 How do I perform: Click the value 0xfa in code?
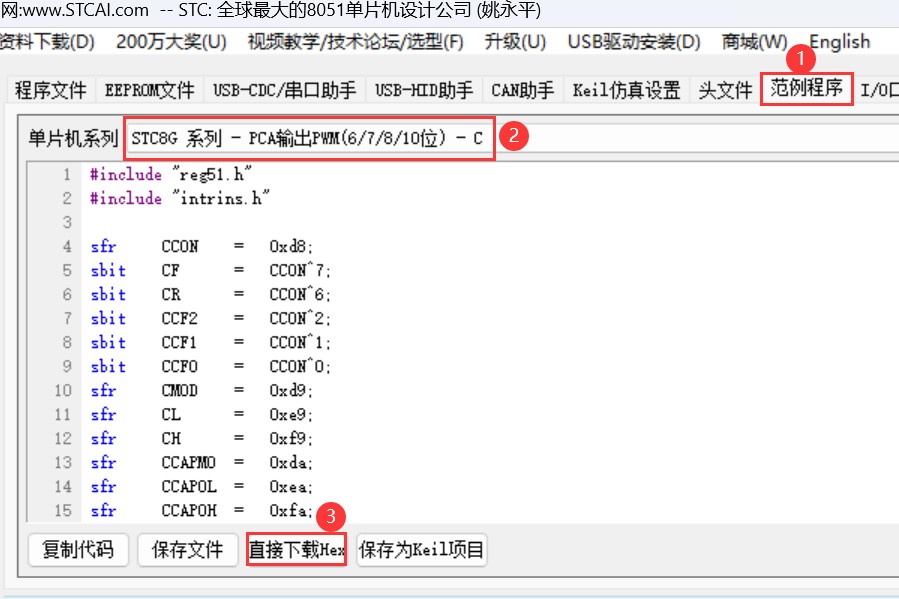[x=288, y=511]
